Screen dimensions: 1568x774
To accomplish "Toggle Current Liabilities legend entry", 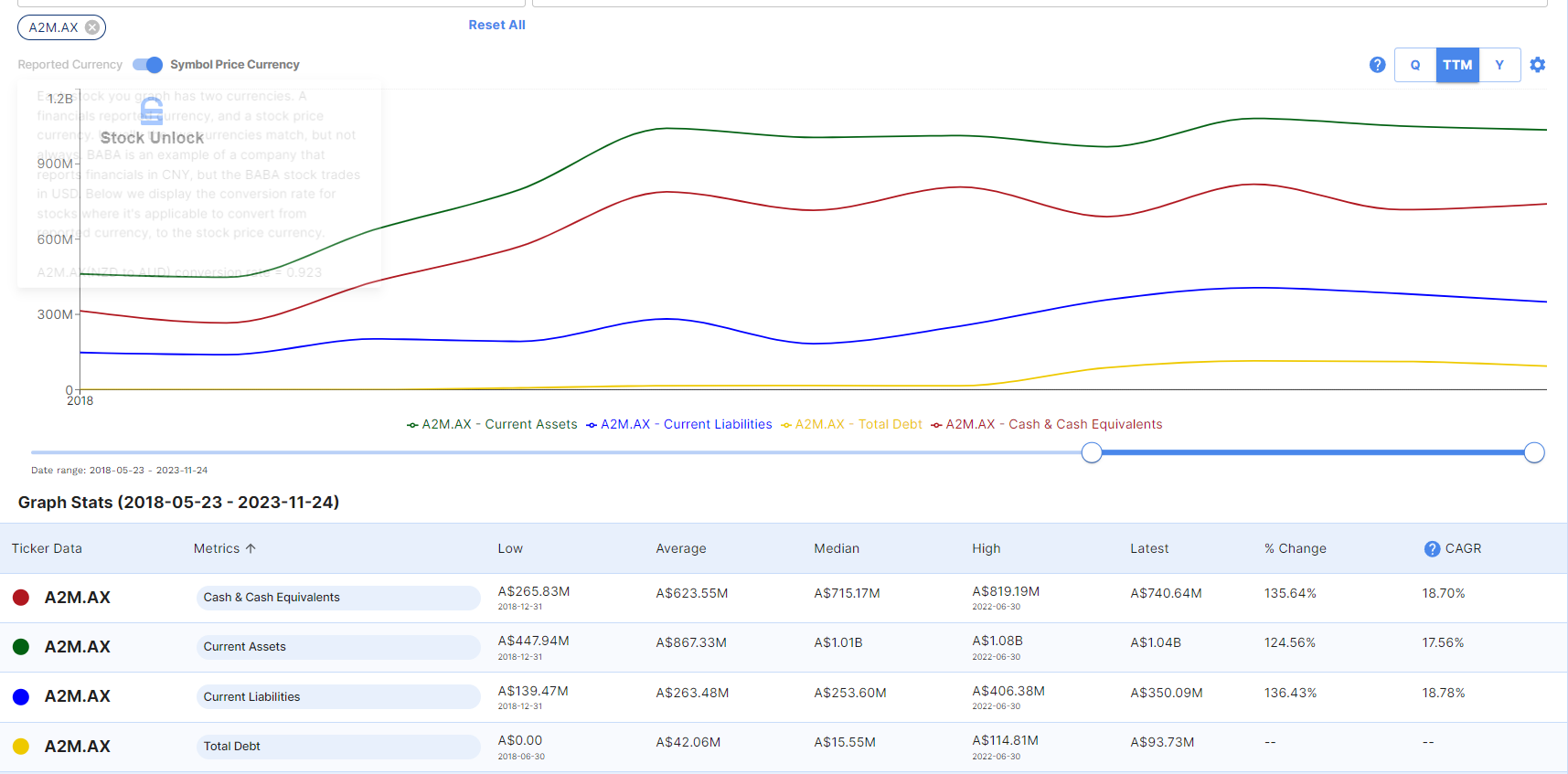I will pos(679,424).
